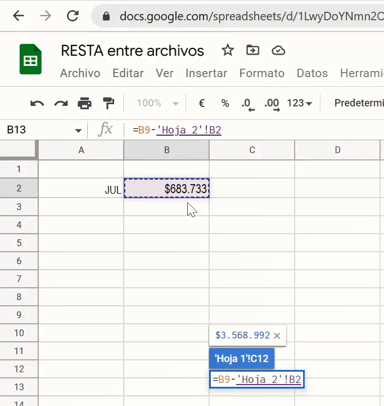The image size is (384, 406).
Task: Open the 123 number formats dropdown
Action: pos(299,103)
